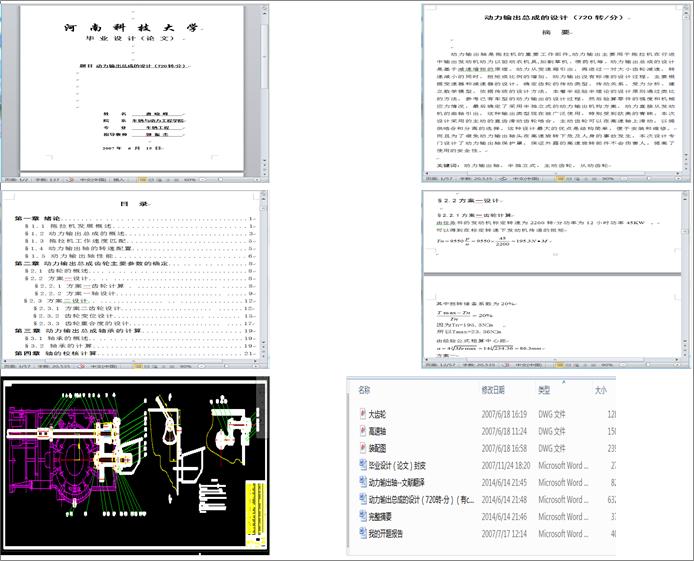Open the CAD assembly drawing thumbnail
Screen dimensions: 694x561
coord(135,465)
